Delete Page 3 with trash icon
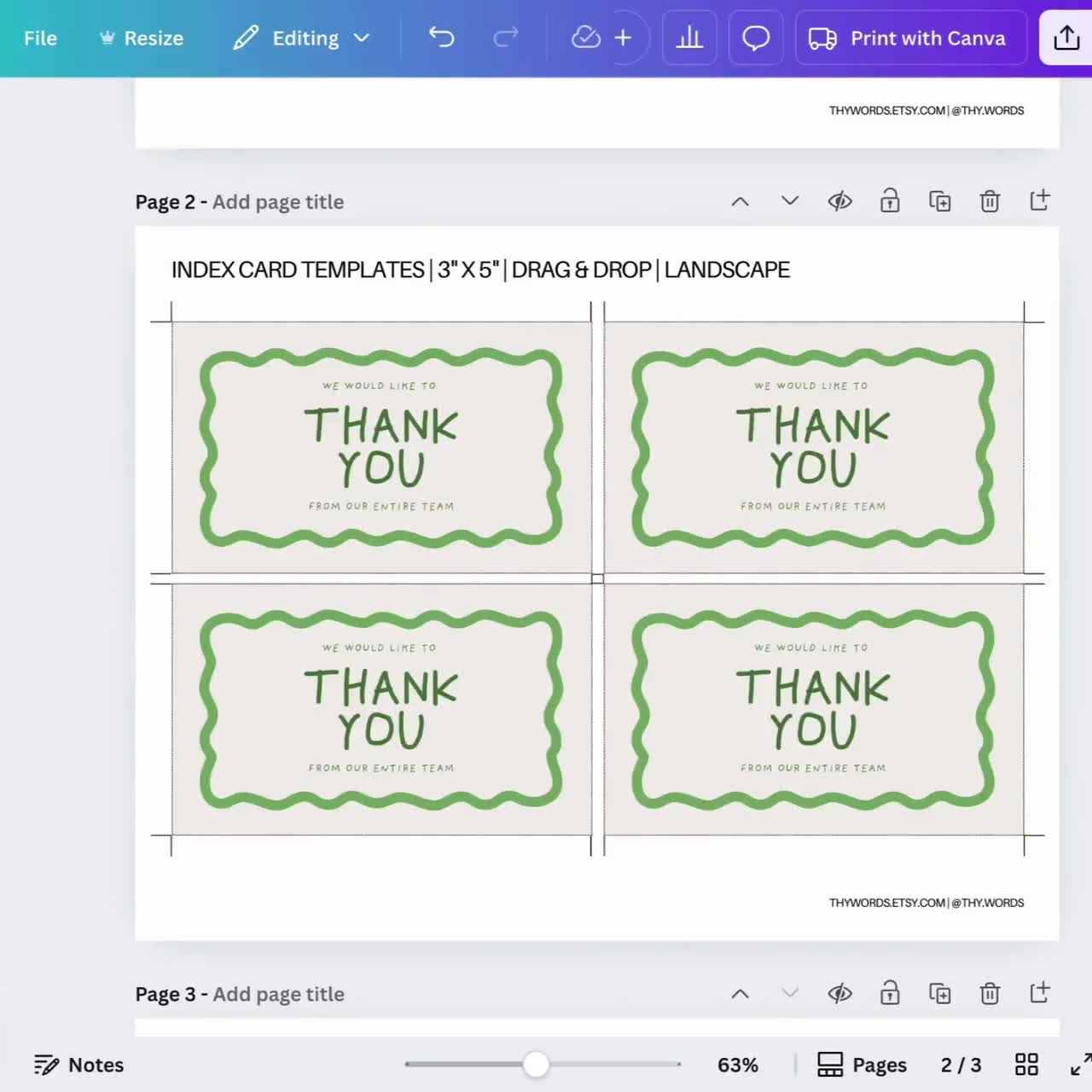This screenshot has width=1092, height=1092. point(990,994)
